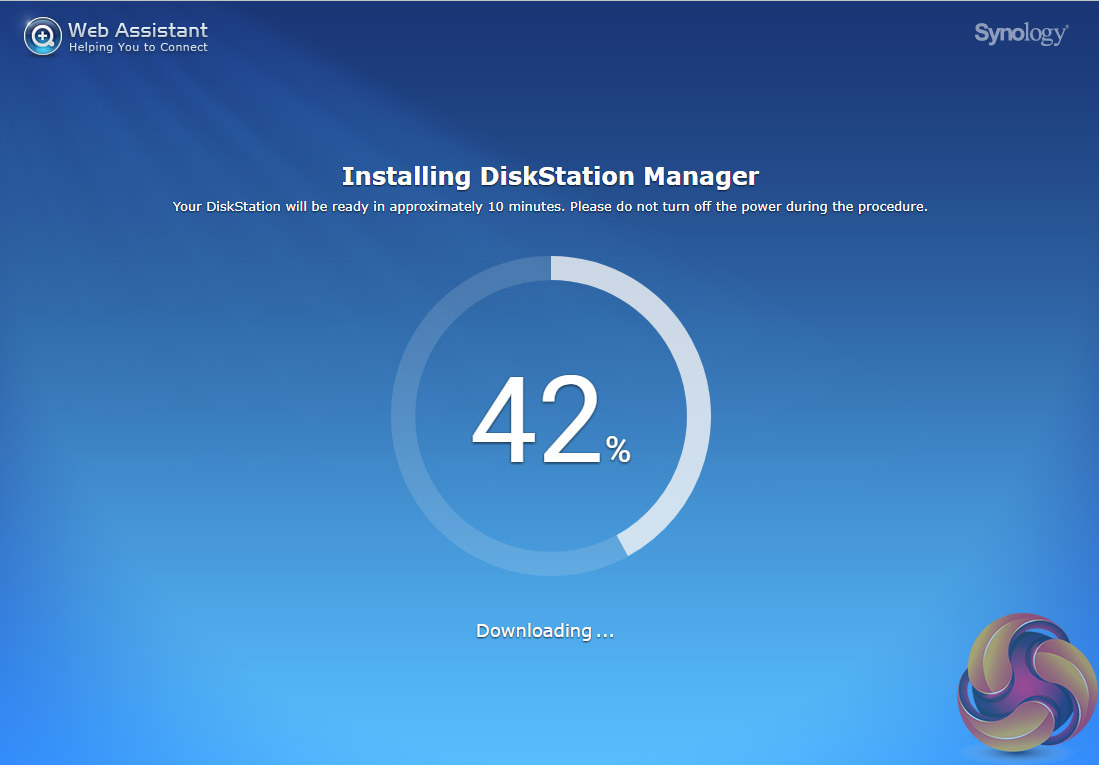
Task: Click the Synology logo
Action: click(1021, 34)
